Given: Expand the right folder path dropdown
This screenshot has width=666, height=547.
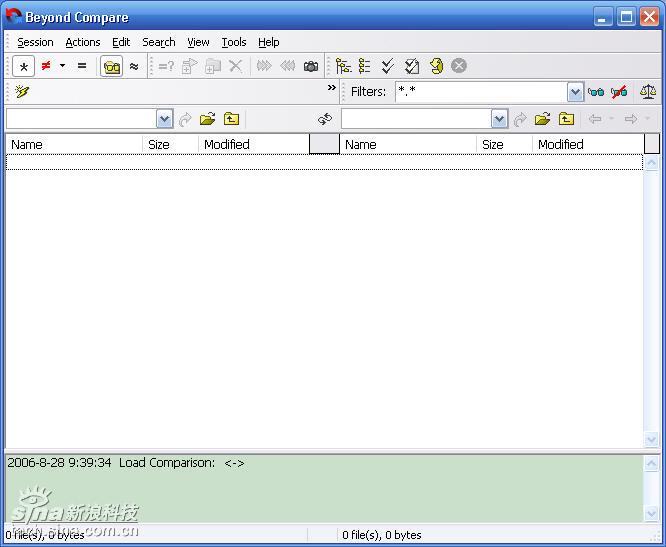Looking at the screenshot, I should click(x=499, y=119).
